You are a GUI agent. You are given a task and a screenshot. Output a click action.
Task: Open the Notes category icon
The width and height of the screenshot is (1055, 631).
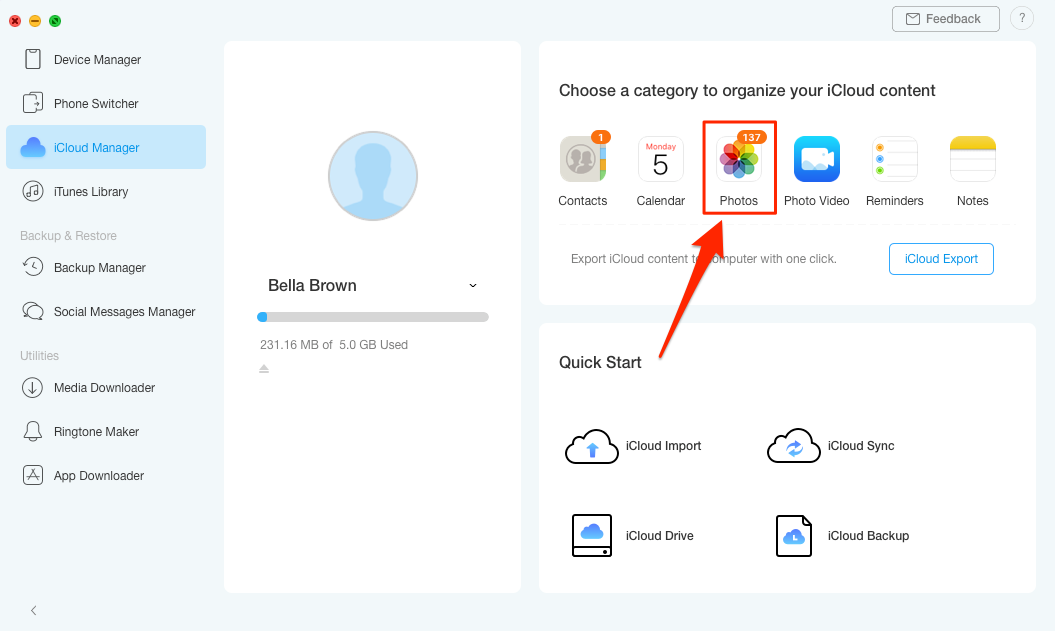point(973,159)
